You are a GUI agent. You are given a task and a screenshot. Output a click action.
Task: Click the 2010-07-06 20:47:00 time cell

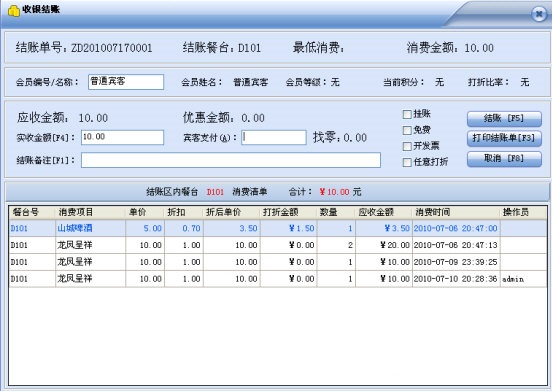456,228
